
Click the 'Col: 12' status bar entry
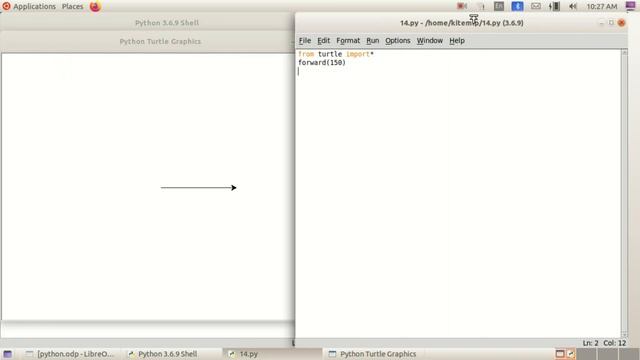[x=615, y=343]
